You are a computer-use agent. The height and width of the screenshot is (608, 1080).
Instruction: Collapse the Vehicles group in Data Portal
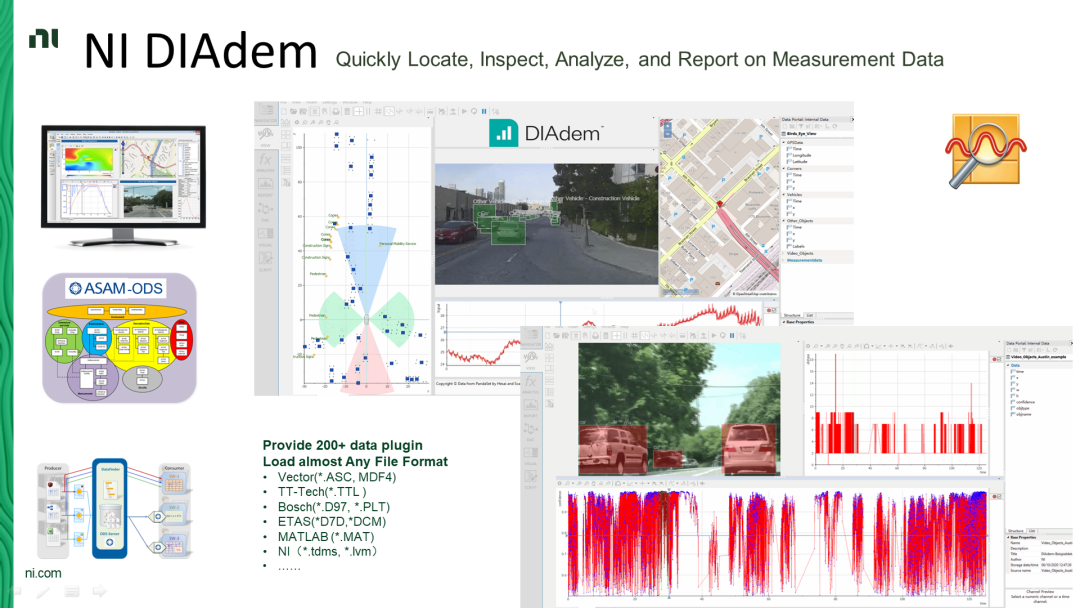click(784, 195)
